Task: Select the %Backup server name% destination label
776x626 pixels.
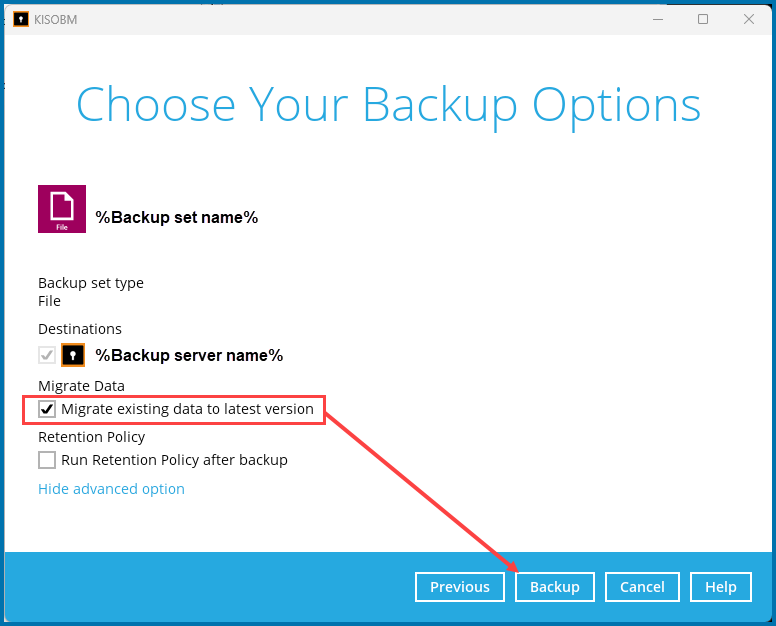Action: tap(189, 355)
